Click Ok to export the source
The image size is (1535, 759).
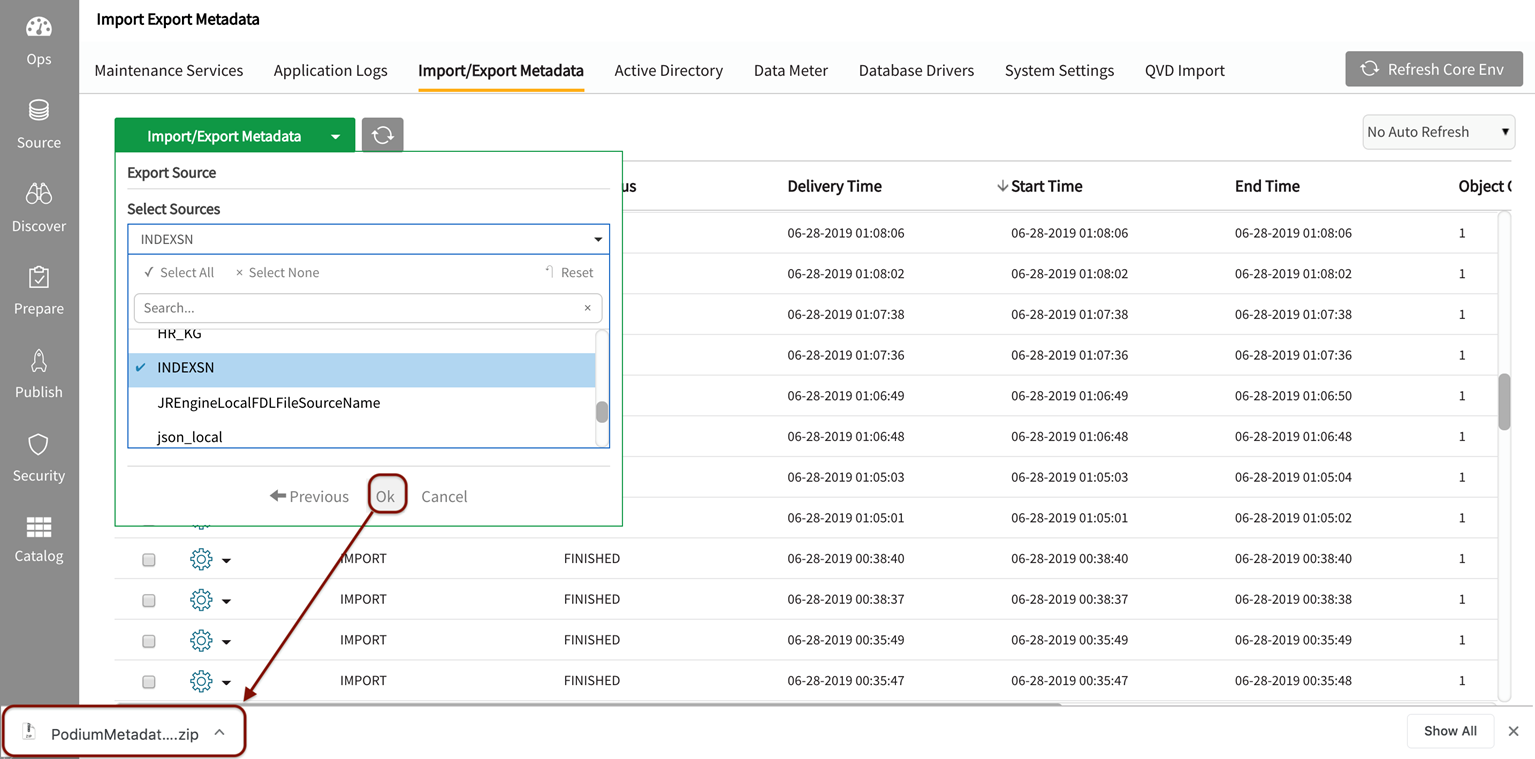click(x=385, y=496)
